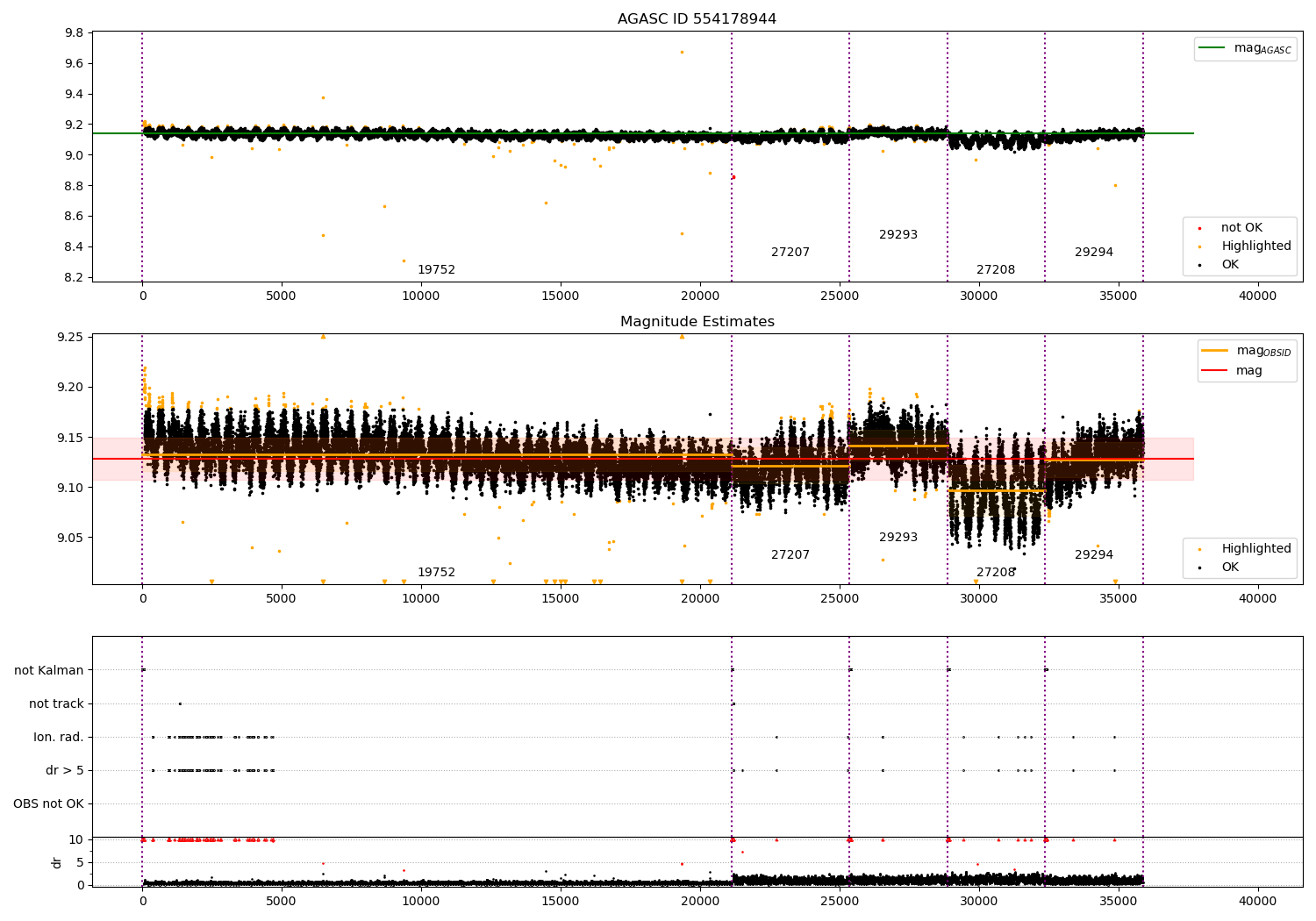The width and height of the screenshot is (1316, 921).
Task: Click obsid label 19752 in Magnitude Estimates plot
Action: click(436, 573)
